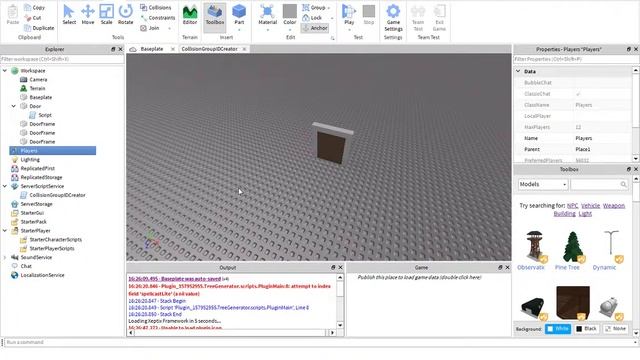Select the CollisionGroupIDCreator script item

click(57, 195)
